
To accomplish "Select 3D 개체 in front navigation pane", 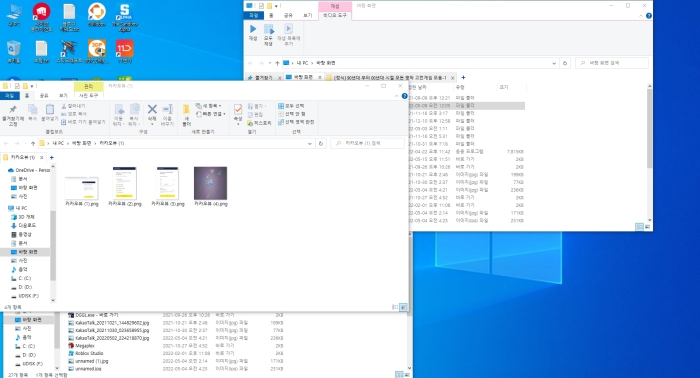I will [23, 217].
